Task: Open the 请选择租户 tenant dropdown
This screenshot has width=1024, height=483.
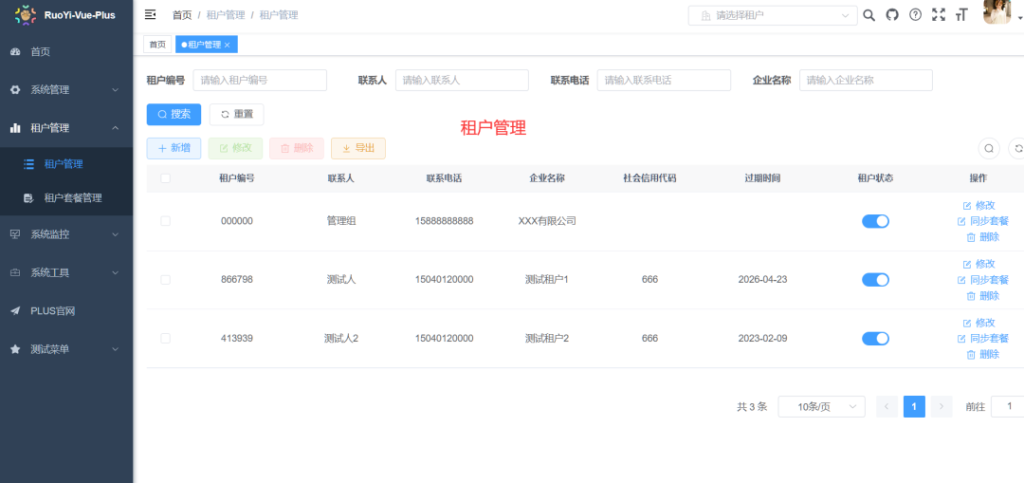Action: 772,15
